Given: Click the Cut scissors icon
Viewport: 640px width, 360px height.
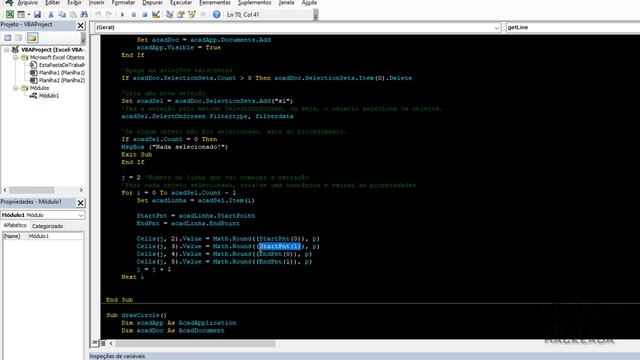Looking at the screenshot, I should (x=51, y=14).
